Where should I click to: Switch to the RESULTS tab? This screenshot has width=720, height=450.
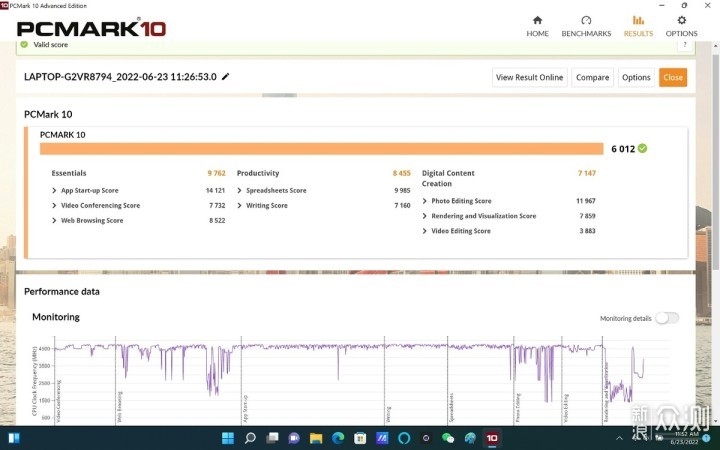pos(638,26)
